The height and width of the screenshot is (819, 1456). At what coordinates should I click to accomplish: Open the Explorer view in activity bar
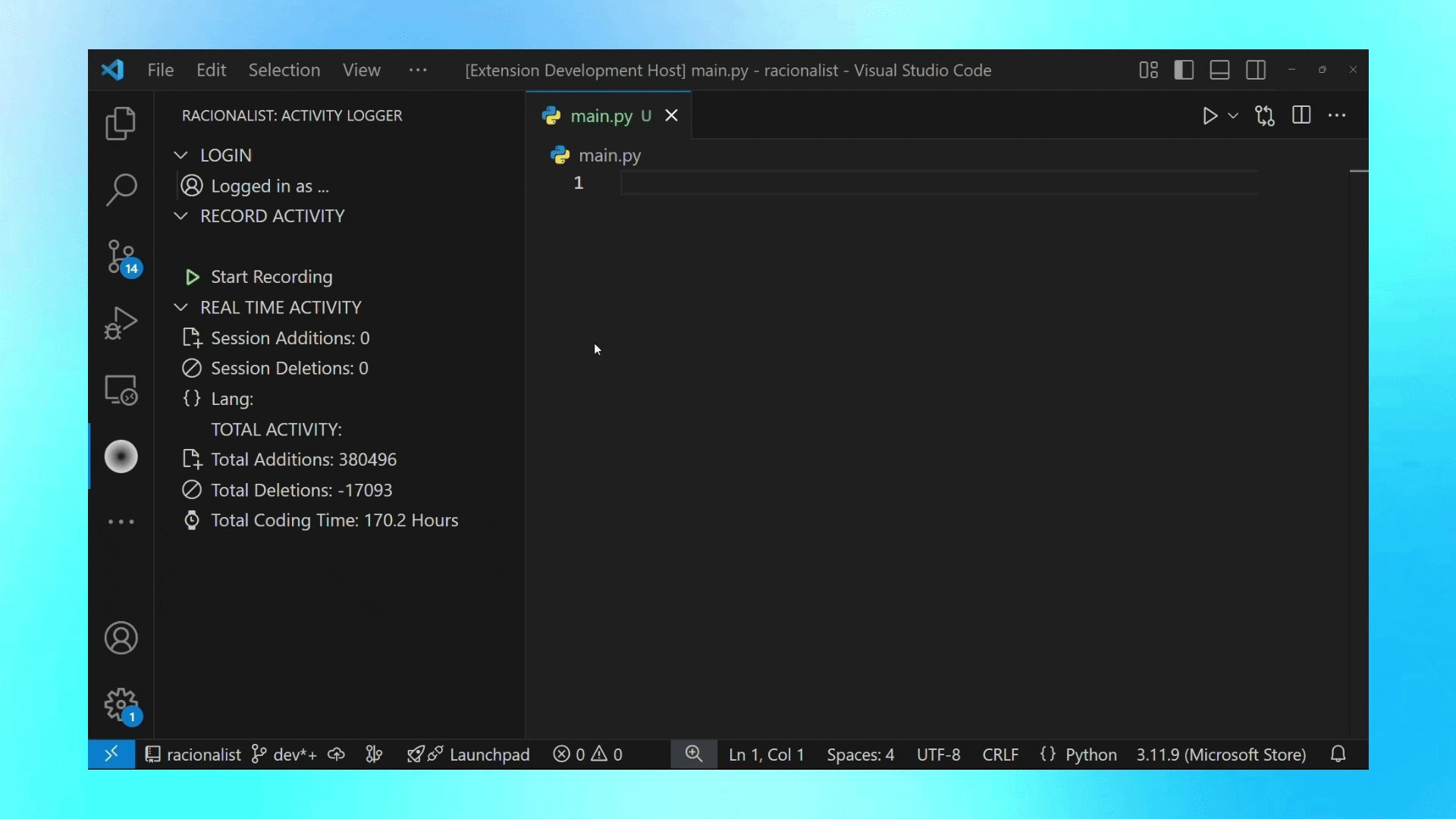121,123
